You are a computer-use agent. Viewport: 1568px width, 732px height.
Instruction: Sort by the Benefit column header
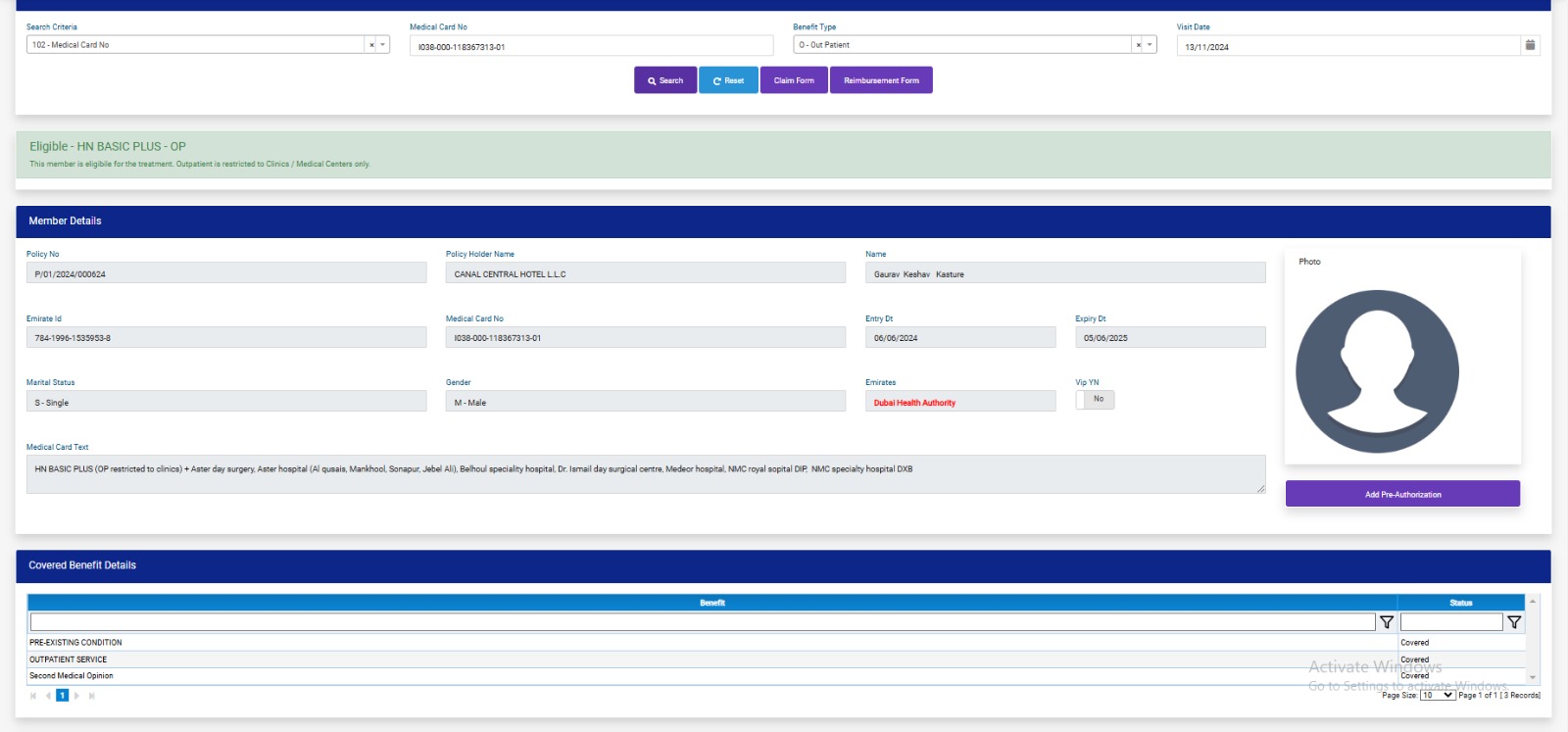click(x=711, y=603)
